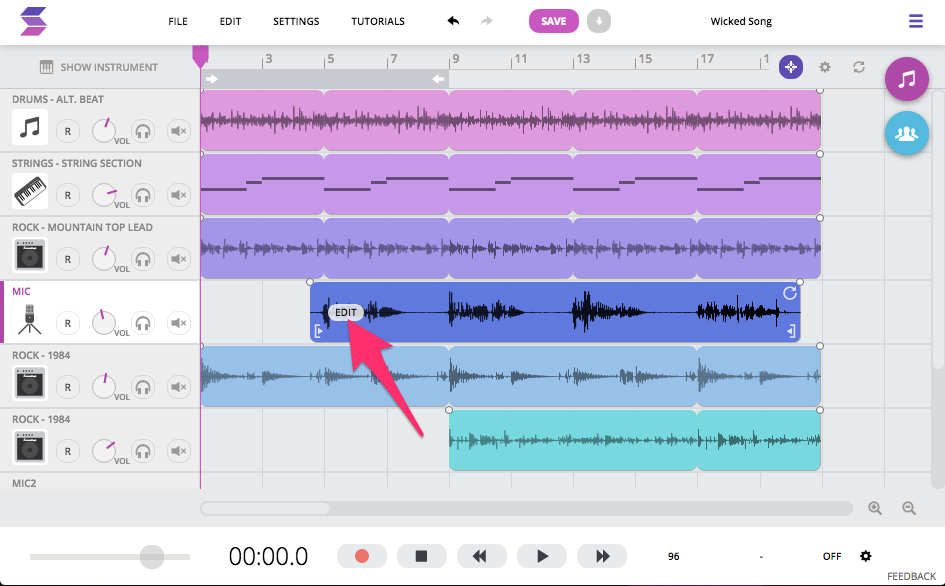This screenshot has width=945, height=586.
Task: Click the transport bar gear icon
Action: tap(865, 556)
